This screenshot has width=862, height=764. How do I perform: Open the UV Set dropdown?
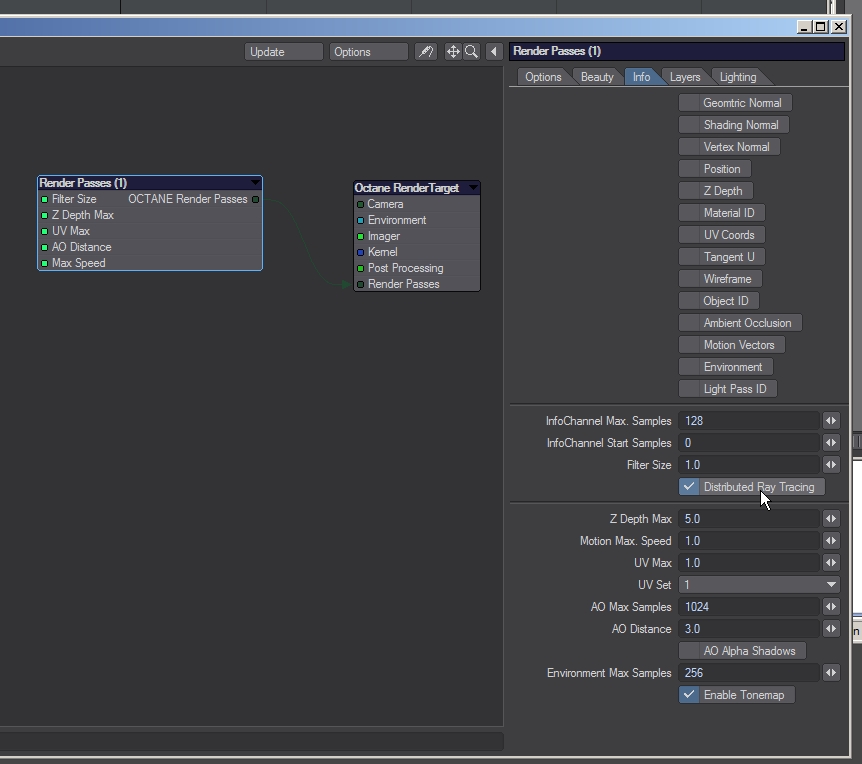click(x=759, y=585)
